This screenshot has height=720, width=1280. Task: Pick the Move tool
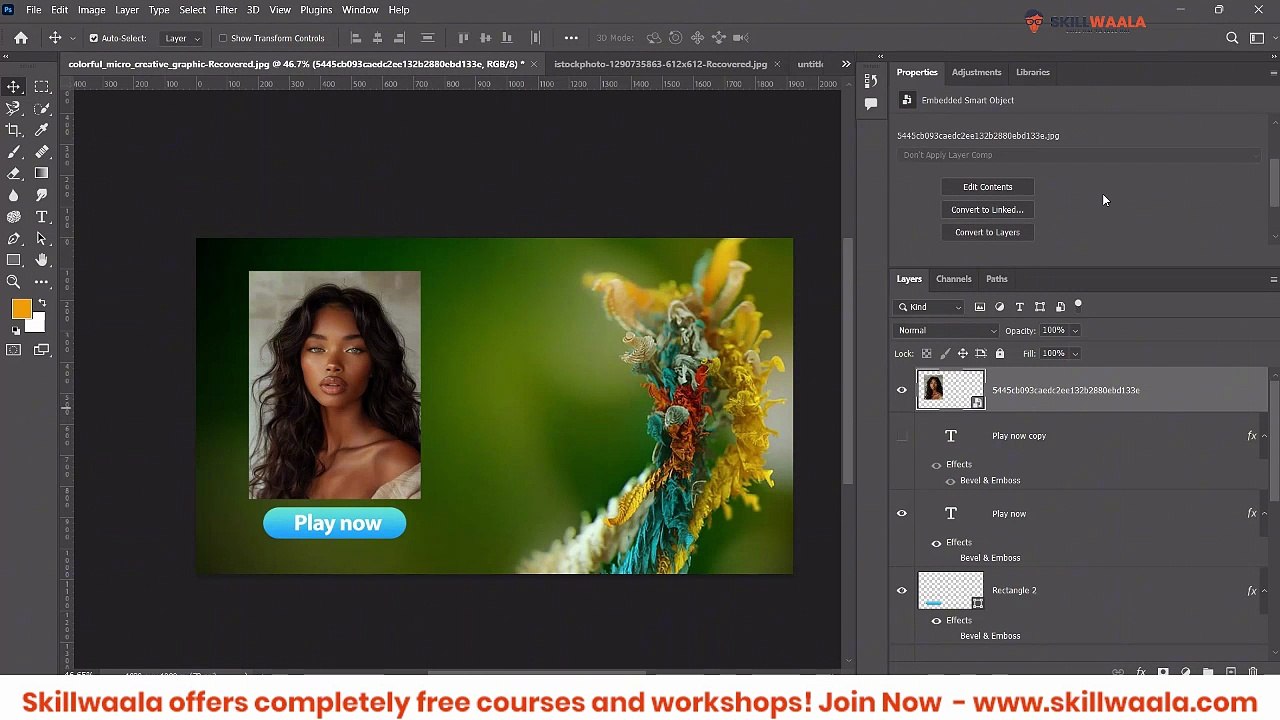(x=14, y=87)
